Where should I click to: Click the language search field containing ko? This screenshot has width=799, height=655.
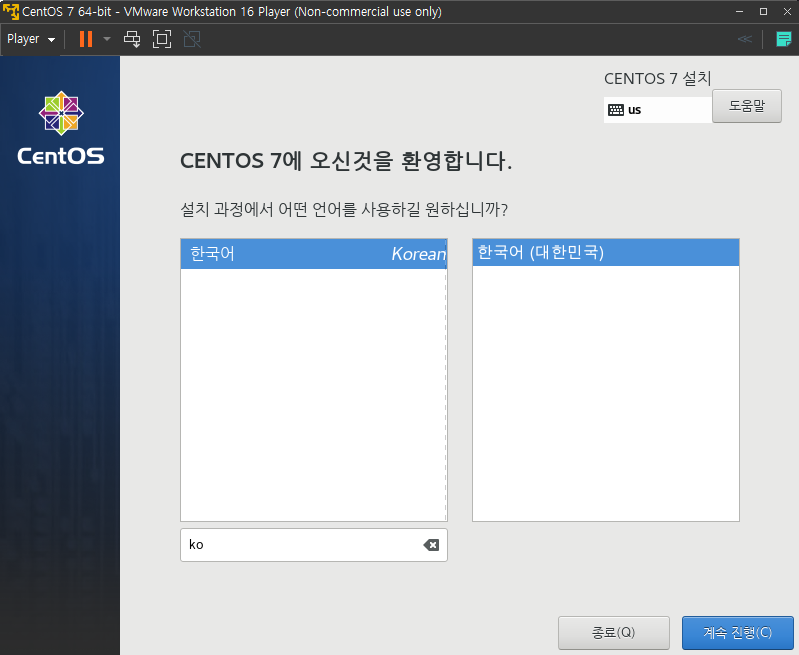coord(313,545)
